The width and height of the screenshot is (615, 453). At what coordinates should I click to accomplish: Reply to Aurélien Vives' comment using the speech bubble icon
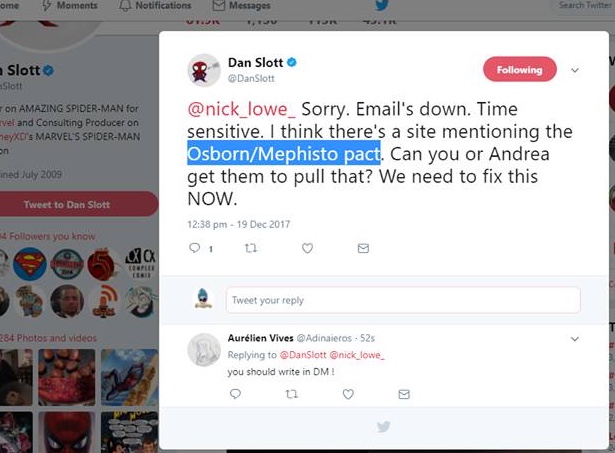235,394
